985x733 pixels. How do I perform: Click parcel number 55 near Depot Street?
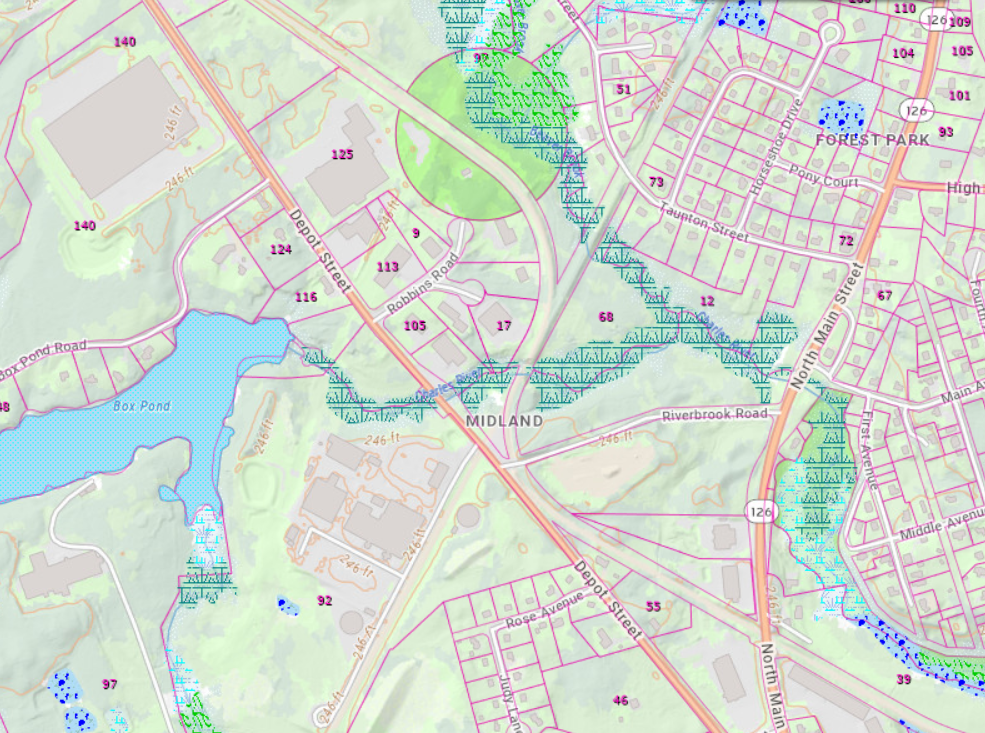pos(653,606)
